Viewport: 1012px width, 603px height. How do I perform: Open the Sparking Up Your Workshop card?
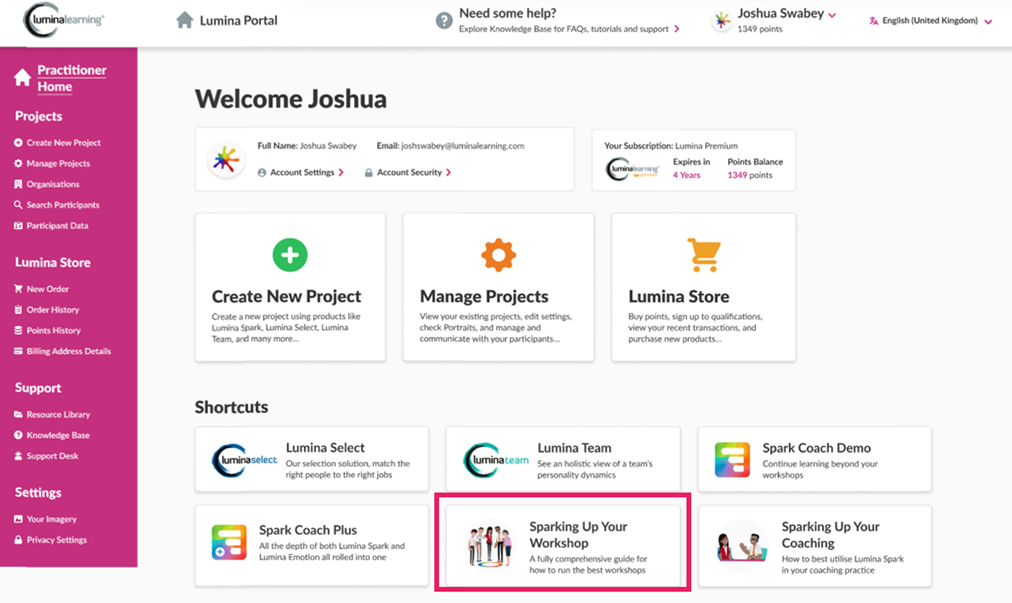click(x=563, y=546)
